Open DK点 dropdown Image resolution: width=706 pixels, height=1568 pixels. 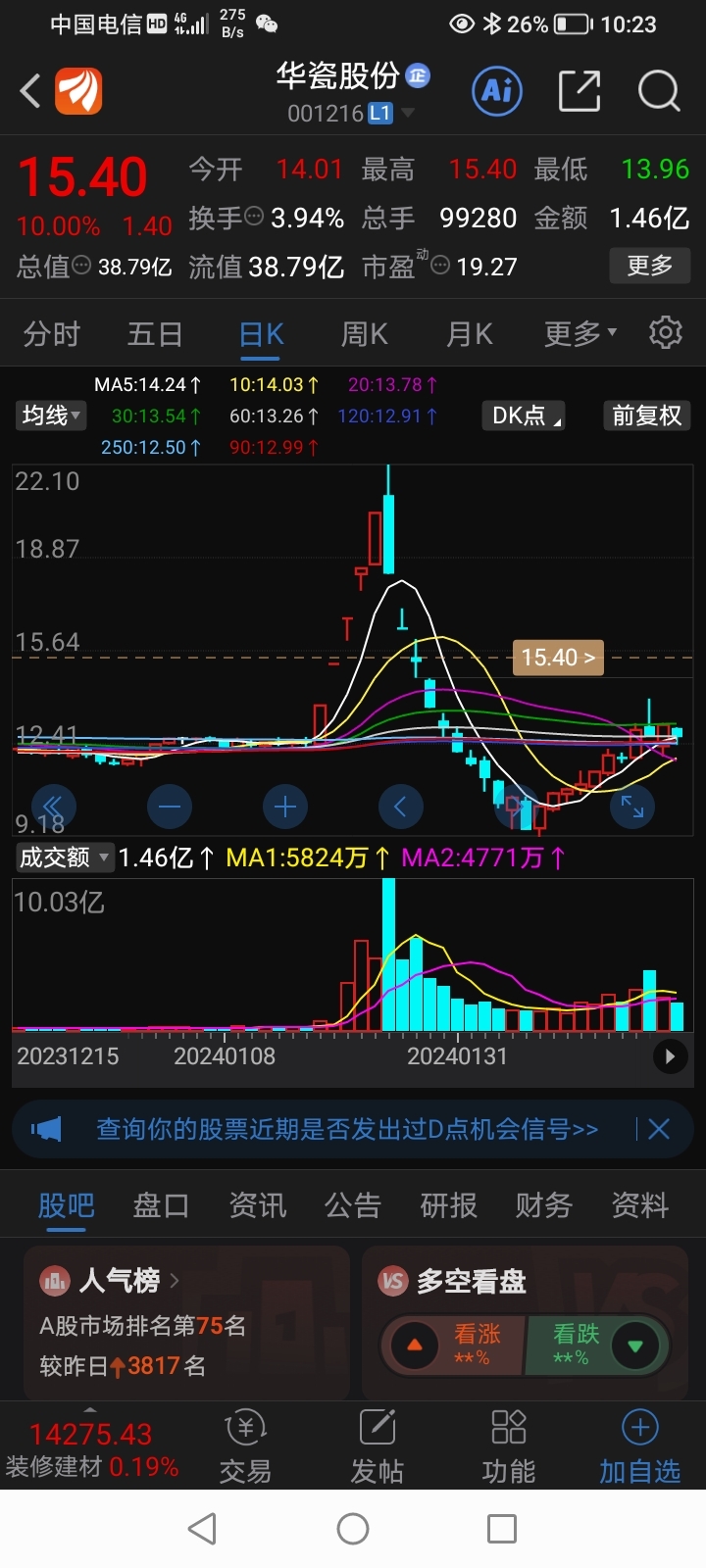point(526,416)
